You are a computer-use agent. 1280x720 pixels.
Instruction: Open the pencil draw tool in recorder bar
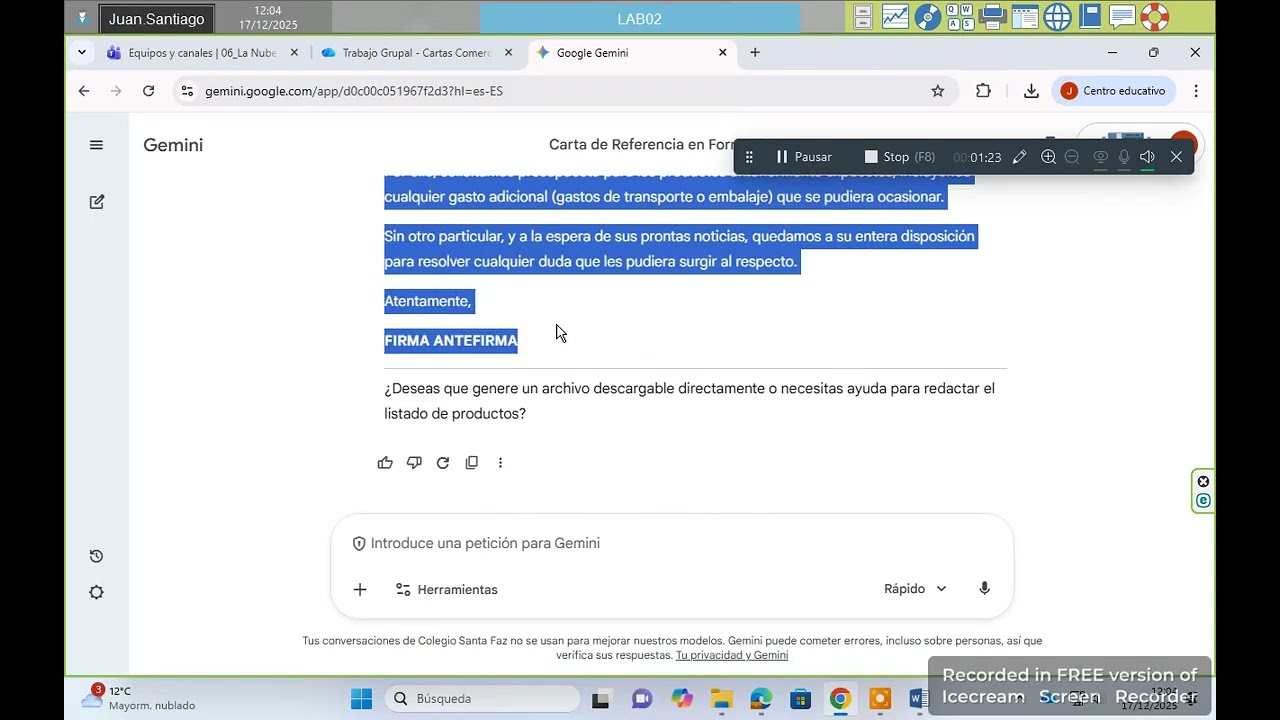1019,157
